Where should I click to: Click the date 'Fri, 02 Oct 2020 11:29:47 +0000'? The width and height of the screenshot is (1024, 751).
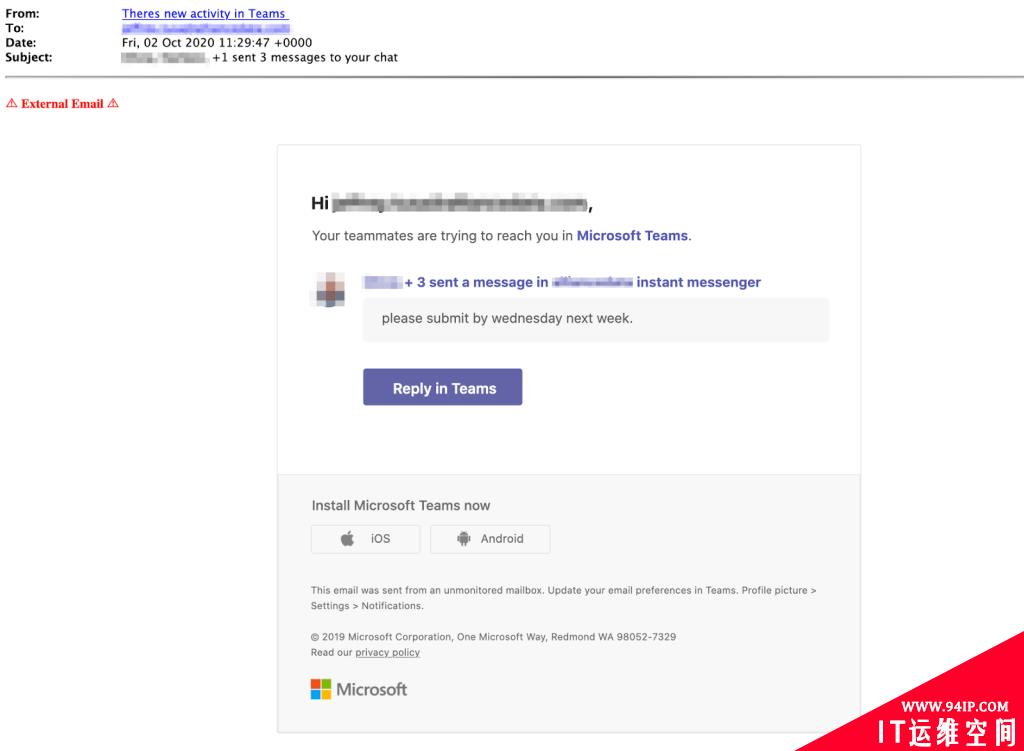pos(217,42)
